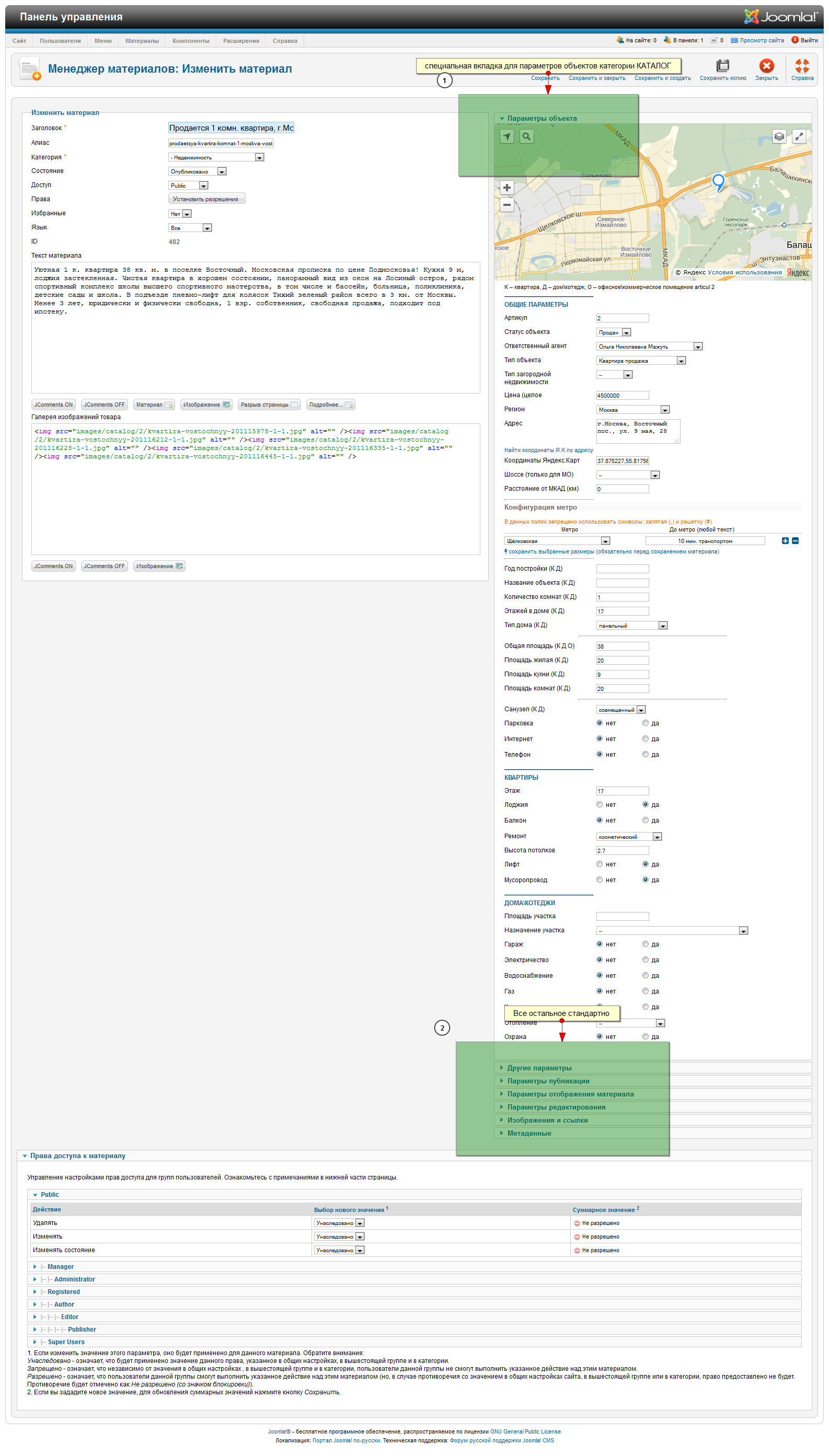The height and width of the screenshot is (1456, 829).
Task: Click the В панели users icon
Action: click(x=667, y=40)
